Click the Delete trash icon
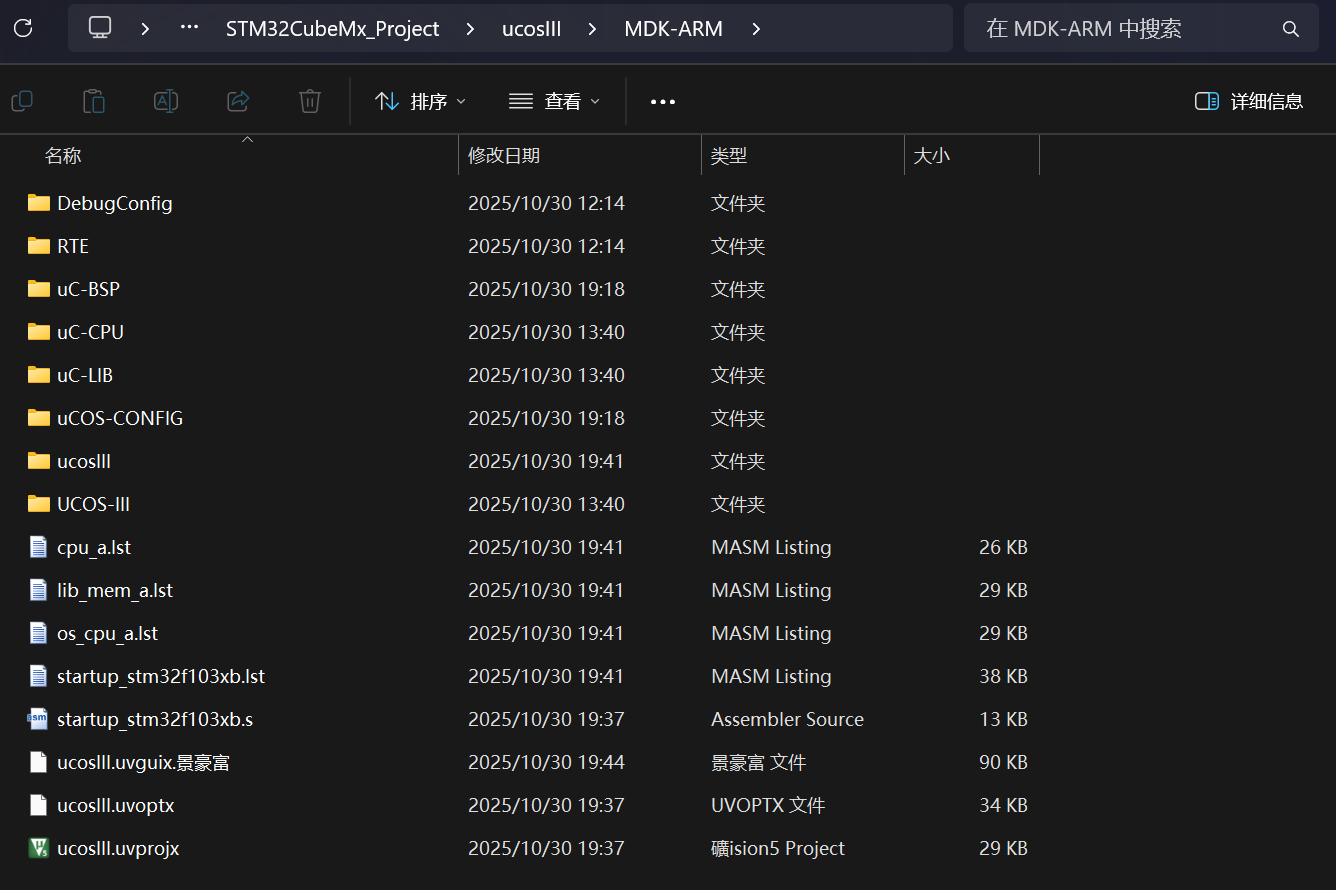Screen dimensions: 1336x890 point(310,101)
